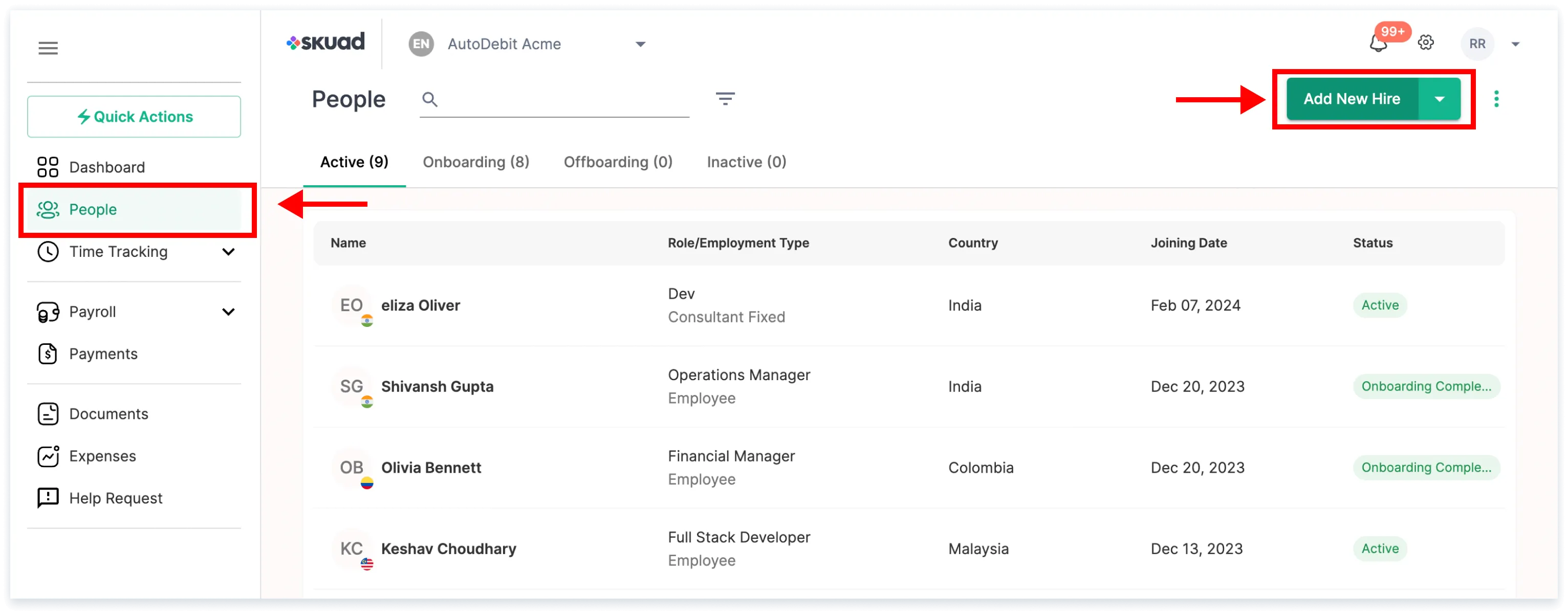1568x615 pixels.
Task: Click Keshav Choudhary's Active status badge
Action: [1380, 550]
